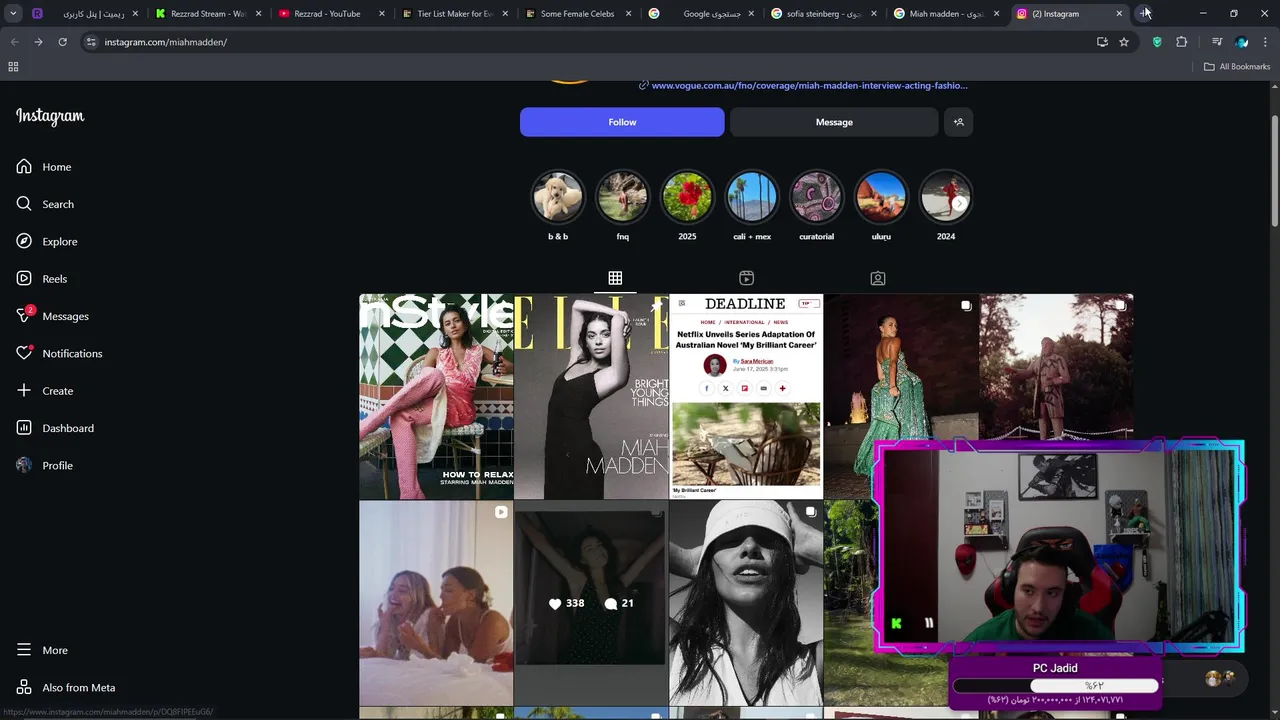1280x720 pixels.
Task: Open the black-and-white bucket hat post
Action: click(746, 603)
